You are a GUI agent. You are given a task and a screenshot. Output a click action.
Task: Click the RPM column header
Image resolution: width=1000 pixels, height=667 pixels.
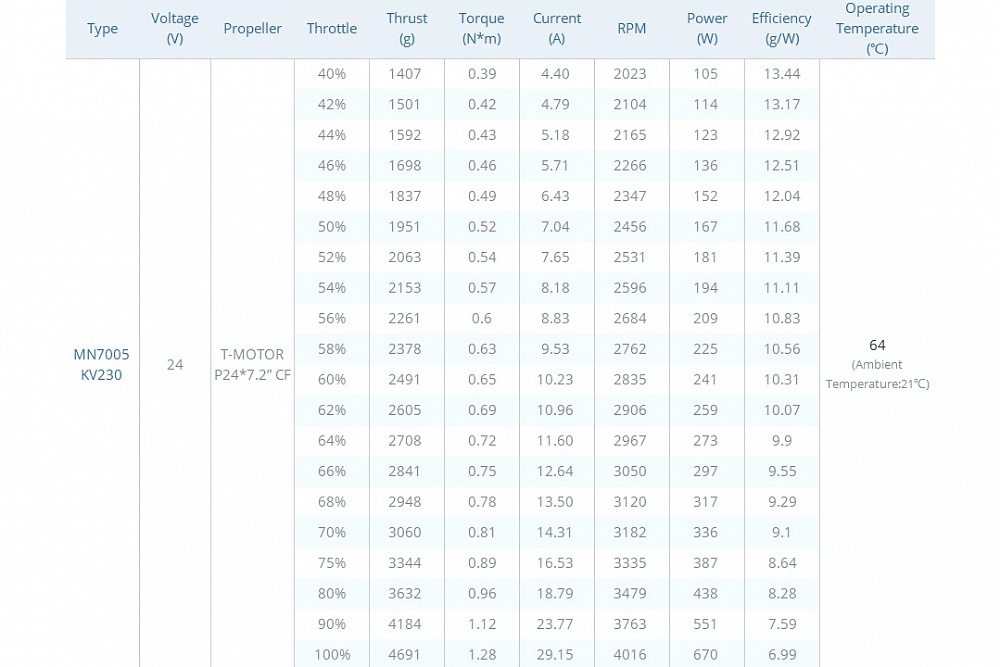pos(631,28)
